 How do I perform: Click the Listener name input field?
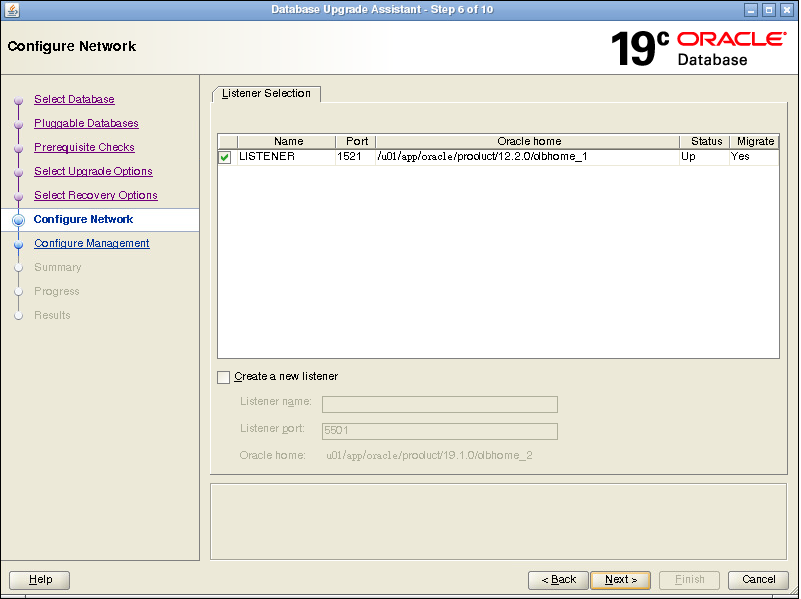tap(440, 404)
